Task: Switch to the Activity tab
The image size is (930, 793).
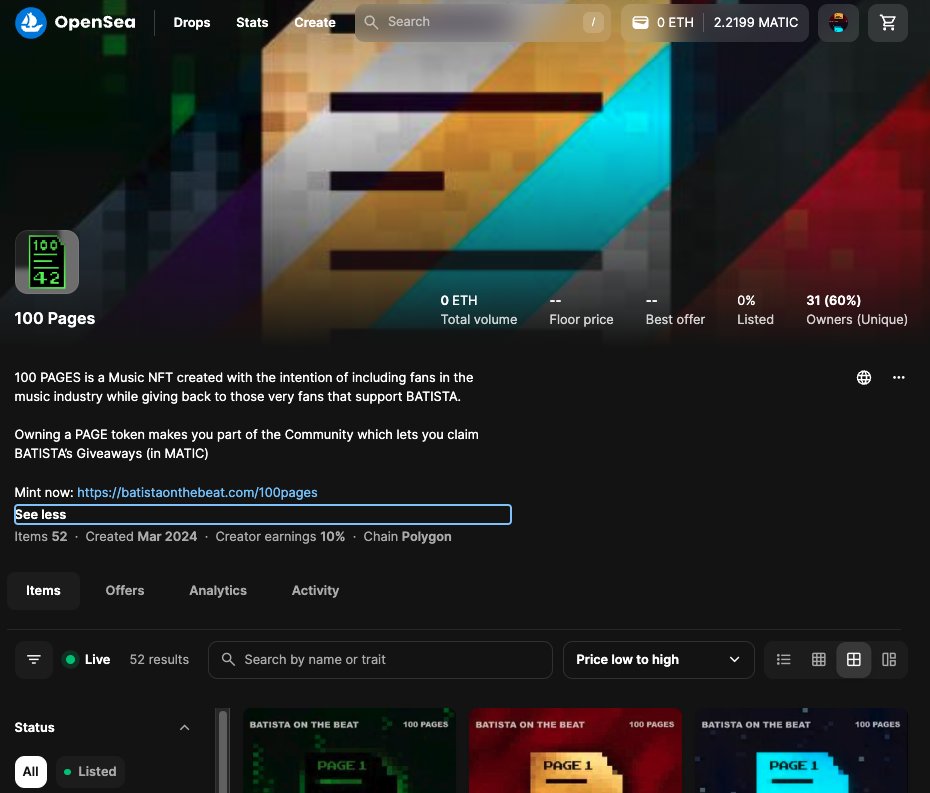Action: click(x=315, y=591)
